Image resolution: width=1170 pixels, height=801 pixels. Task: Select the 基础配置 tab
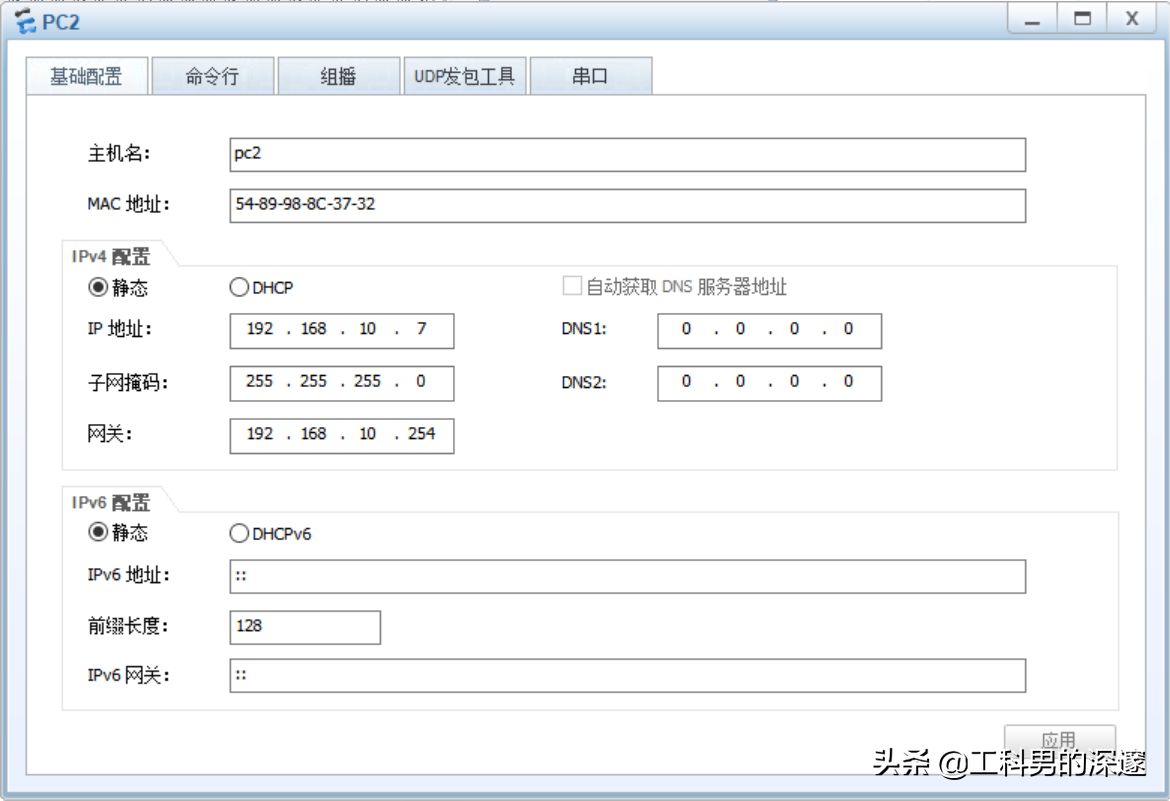[87, 77]
